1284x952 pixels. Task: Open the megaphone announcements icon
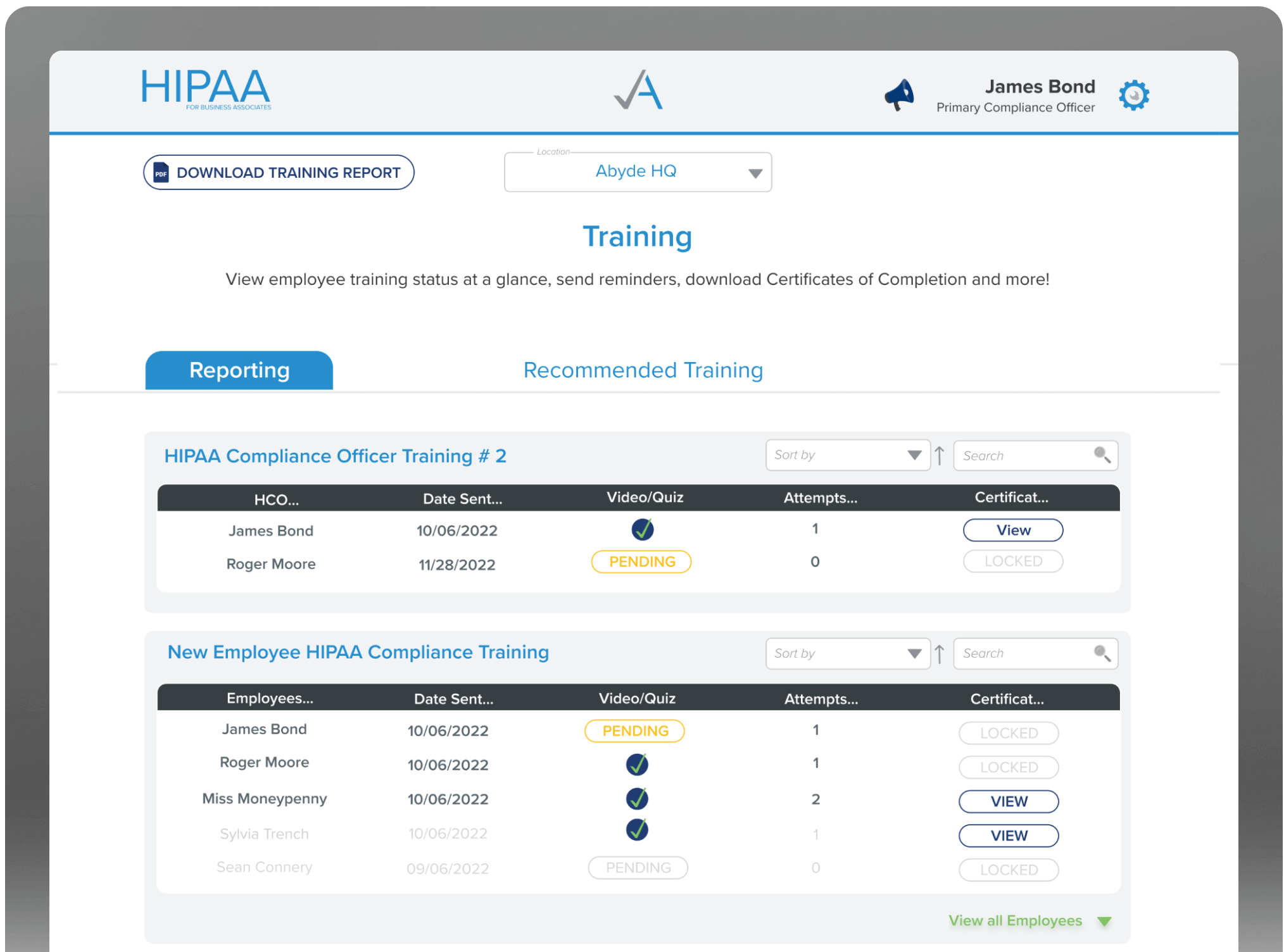899,95
